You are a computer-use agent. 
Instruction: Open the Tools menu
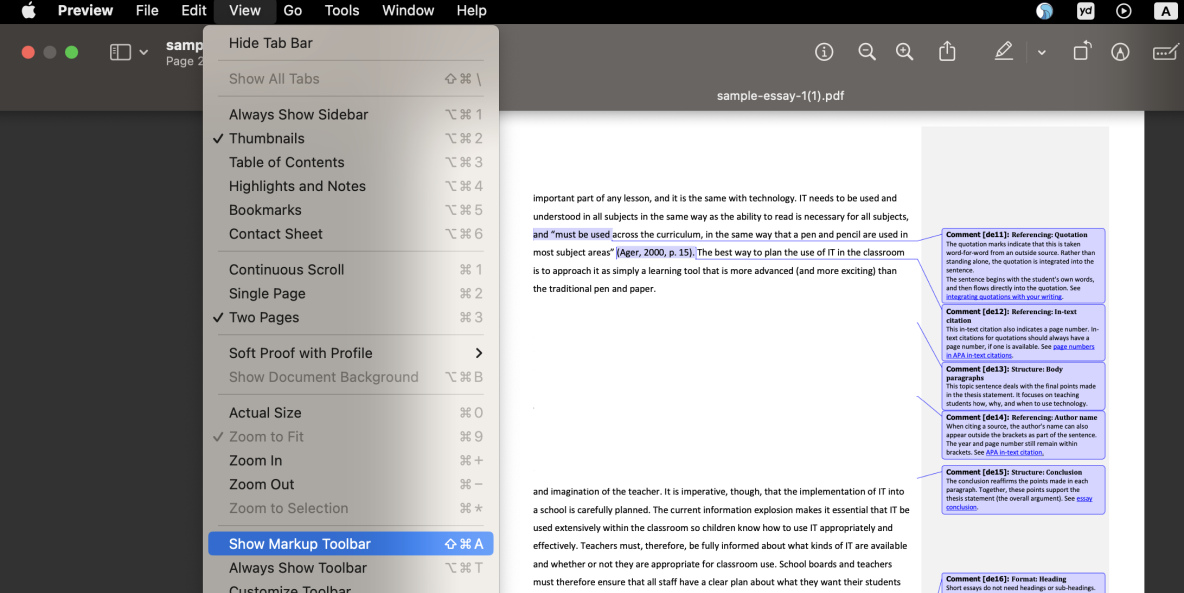[342, 11]
